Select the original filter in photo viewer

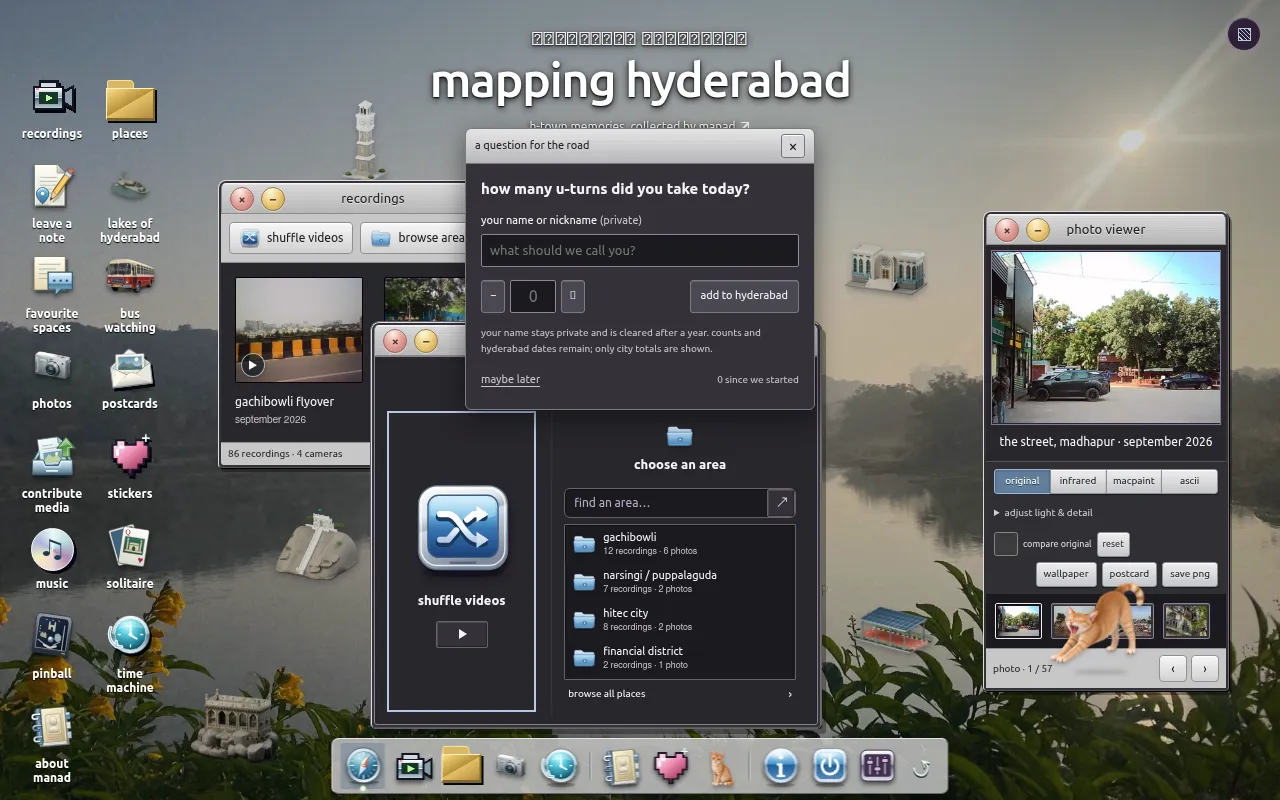(x=1022, y=481)
